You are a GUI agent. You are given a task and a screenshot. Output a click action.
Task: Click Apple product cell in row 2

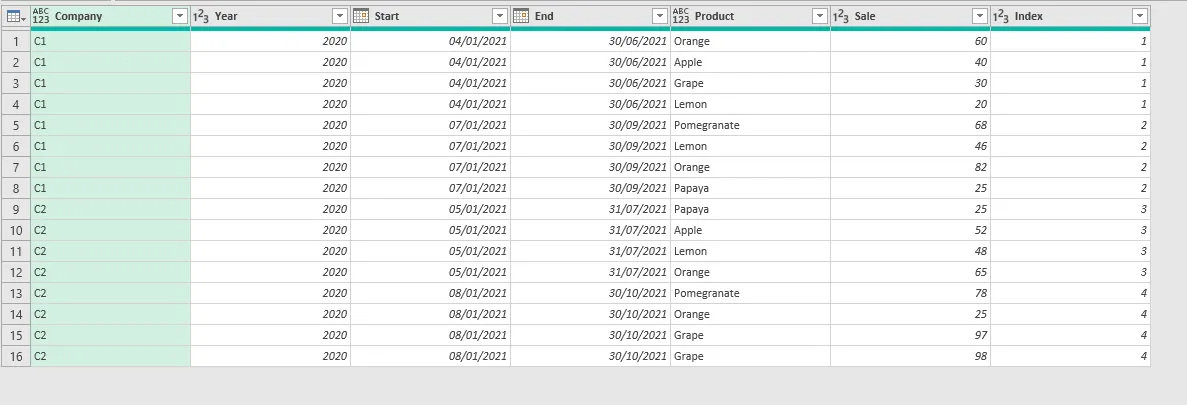(x=750, y=63)
